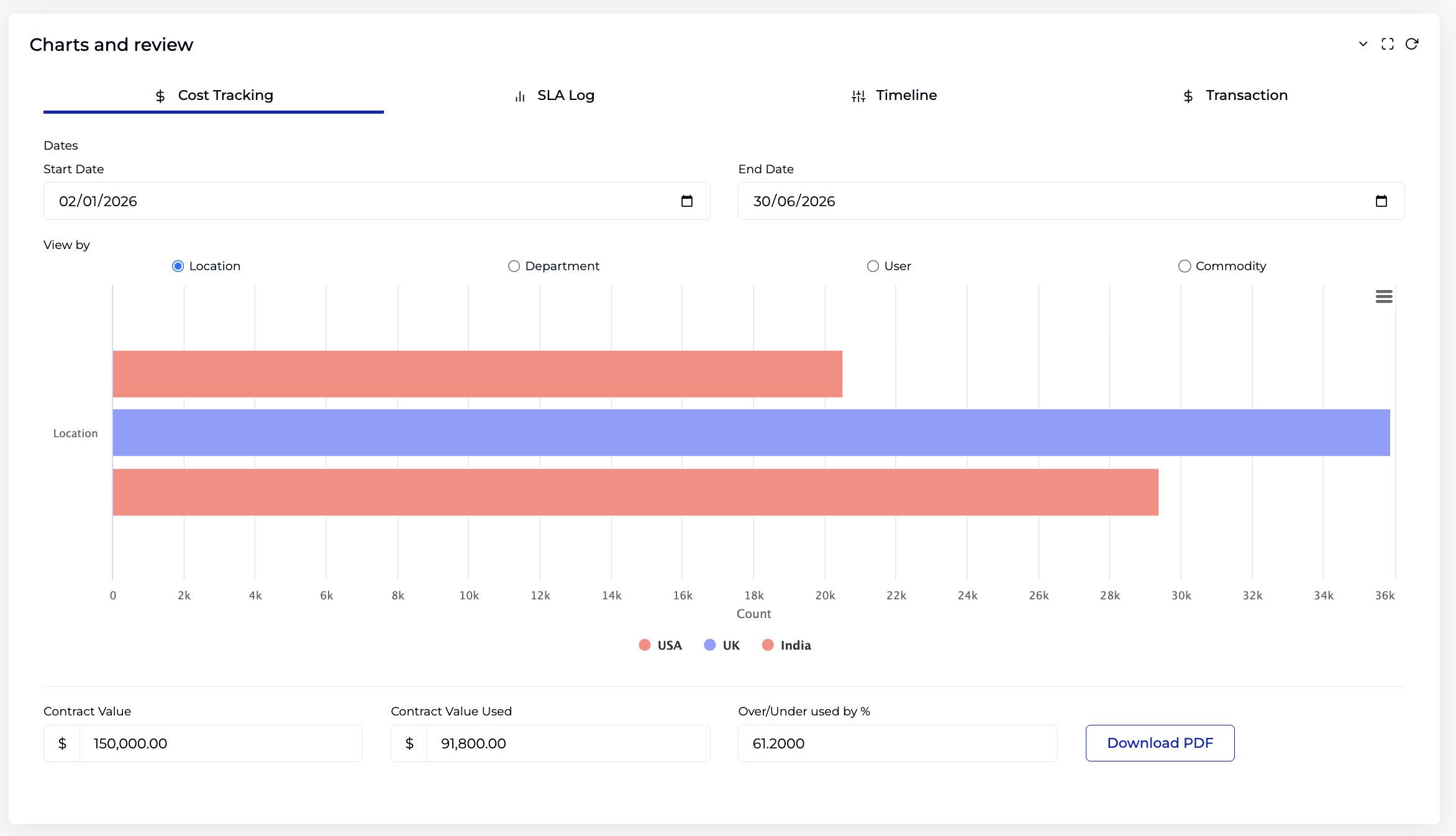Click the Dates label

(61, 145)
